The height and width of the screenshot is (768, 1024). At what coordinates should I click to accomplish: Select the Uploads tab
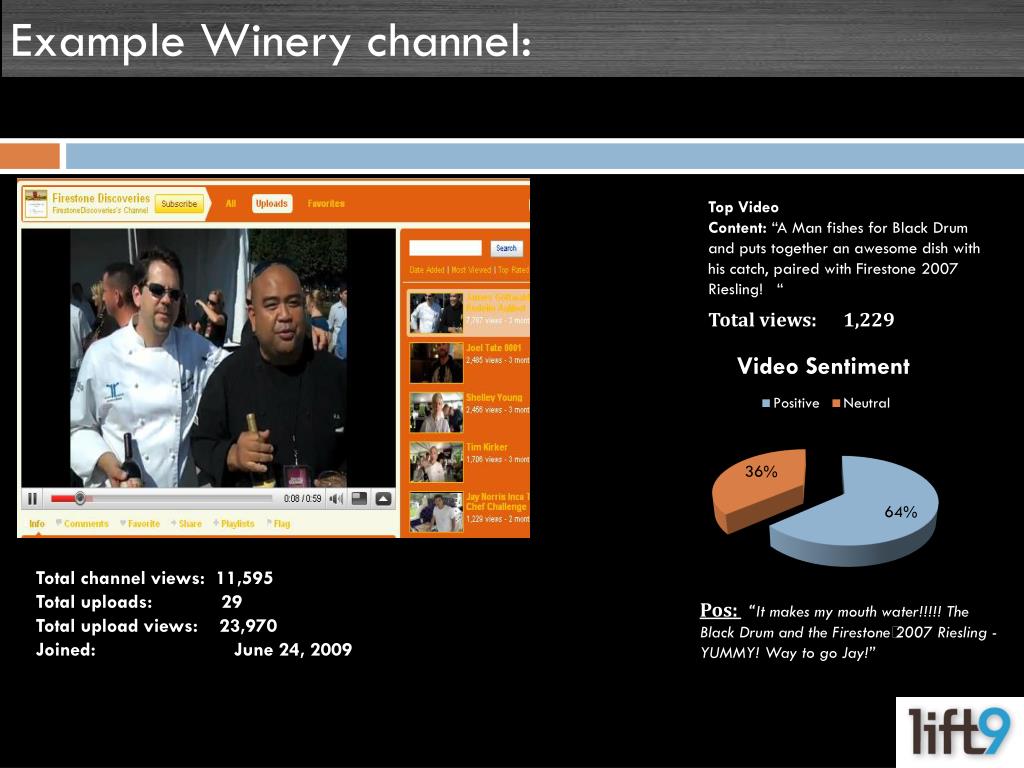pos(272,204)
